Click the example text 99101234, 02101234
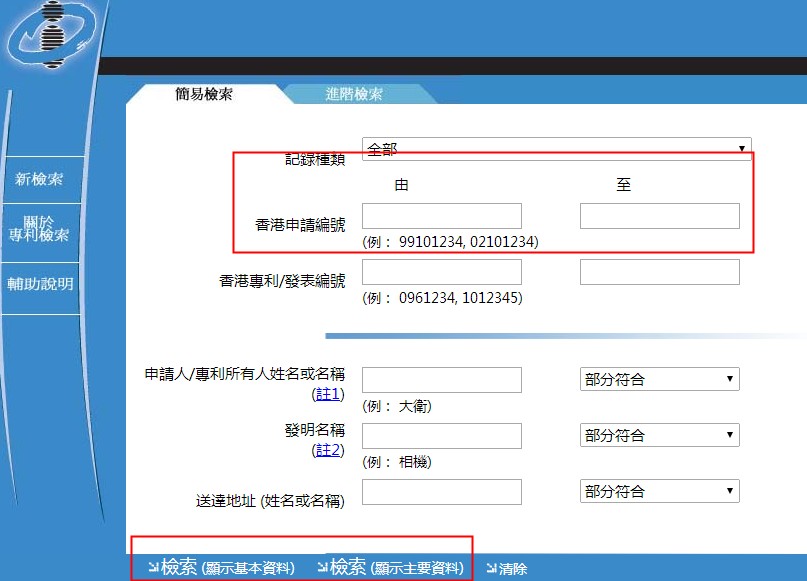 (467, 242)
